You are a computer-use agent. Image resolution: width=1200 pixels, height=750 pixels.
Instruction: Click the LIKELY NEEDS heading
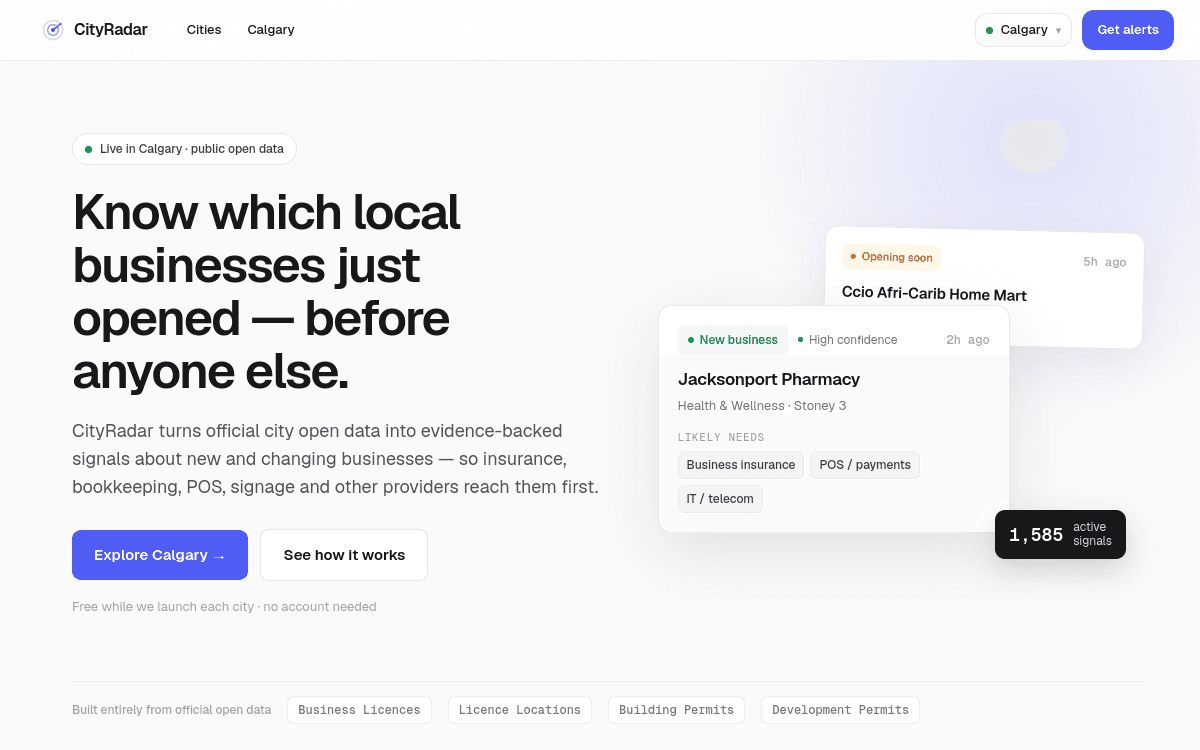tap(721, 437)
